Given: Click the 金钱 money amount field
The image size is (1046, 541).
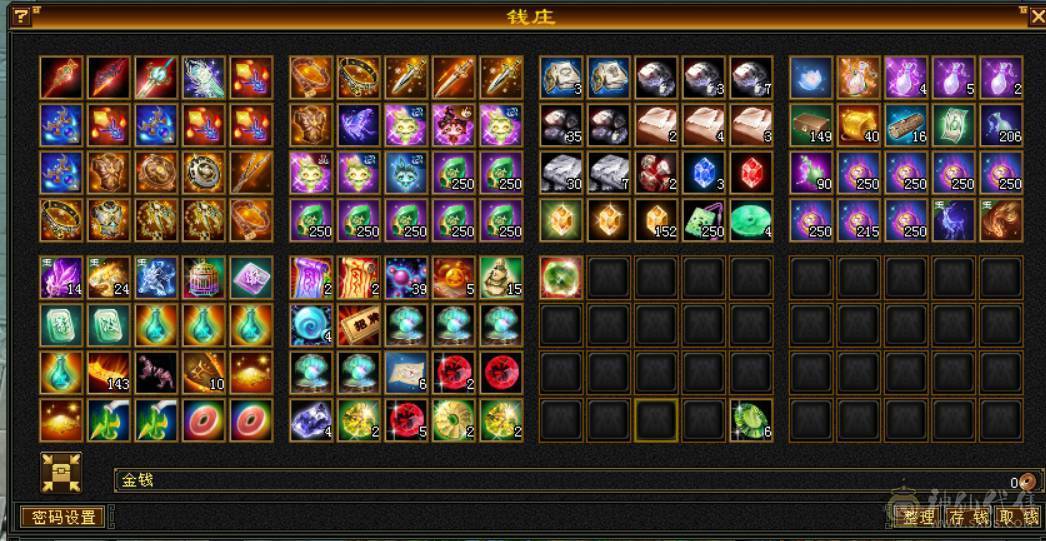Looking at the screenshot, I should click(x=578, y=480).
